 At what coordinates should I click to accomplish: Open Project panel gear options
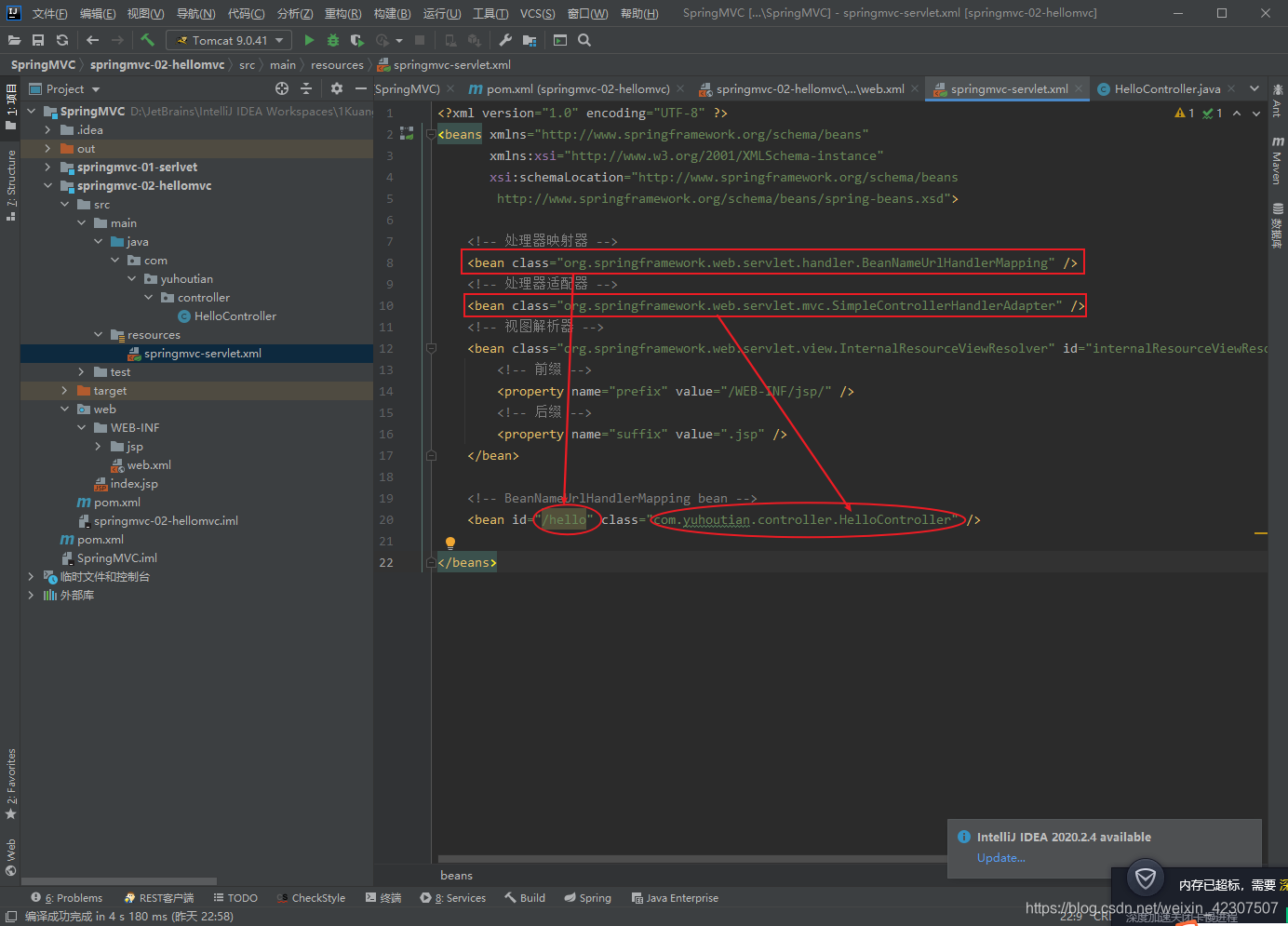[337, 88]
